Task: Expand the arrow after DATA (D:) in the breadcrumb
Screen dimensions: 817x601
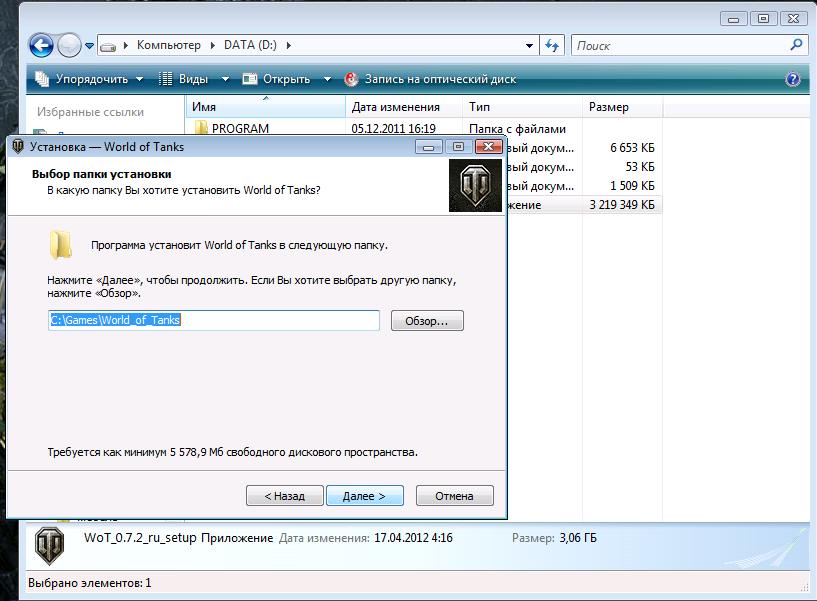Action: (289, 46)
